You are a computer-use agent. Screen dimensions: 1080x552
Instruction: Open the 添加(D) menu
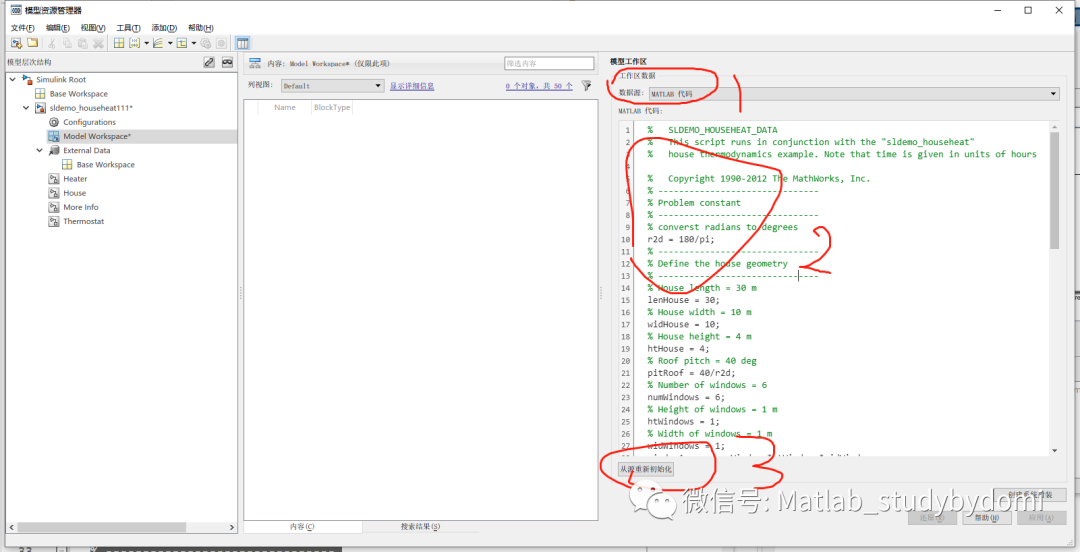coord(164,28)
